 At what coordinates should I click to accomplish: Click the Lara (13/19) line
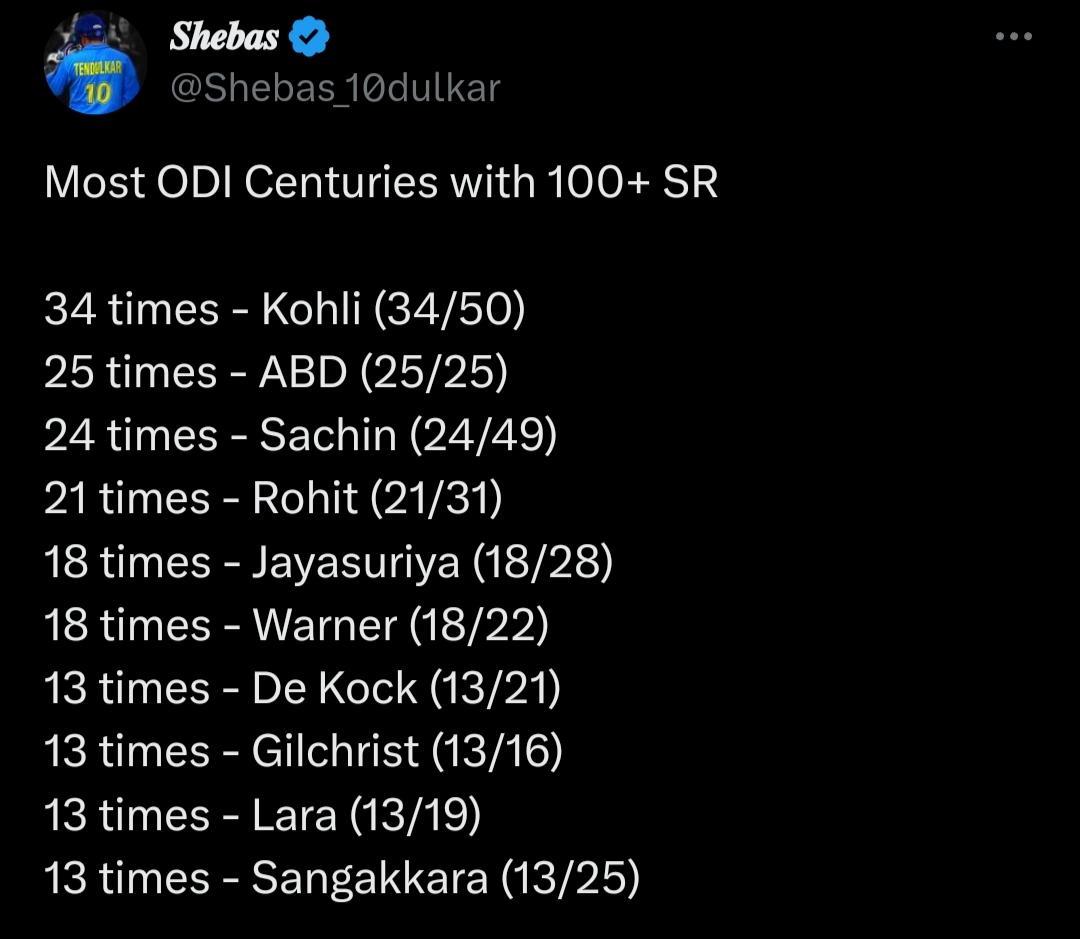[262, 815]
